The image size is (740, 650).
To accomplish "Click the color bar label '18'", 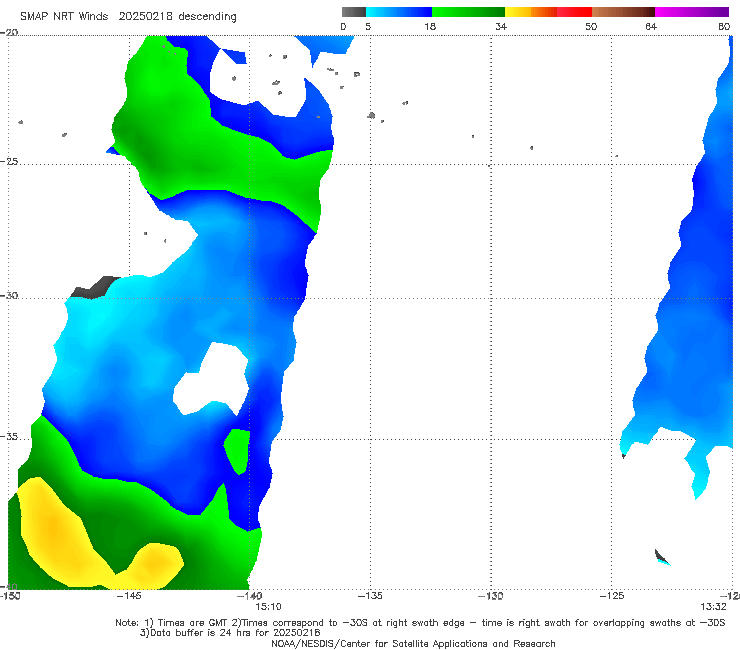I will click(430, 26).
